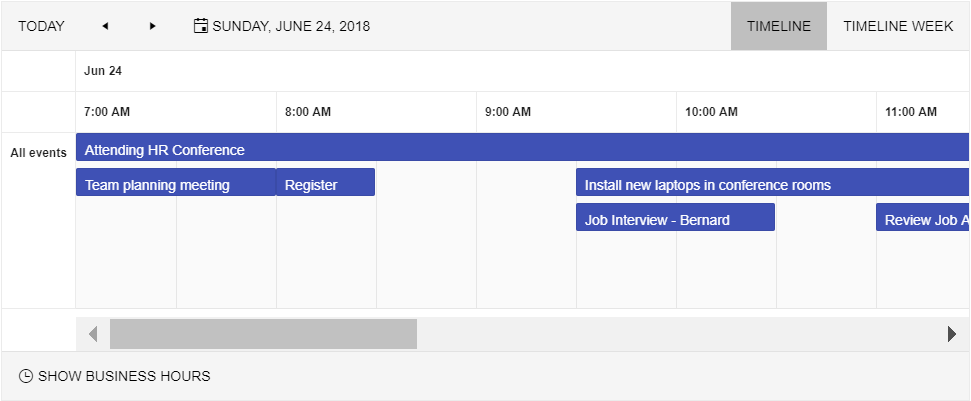Select the Team planning meeting event
This screenshot has width=971, height=401.
(176, 184)
